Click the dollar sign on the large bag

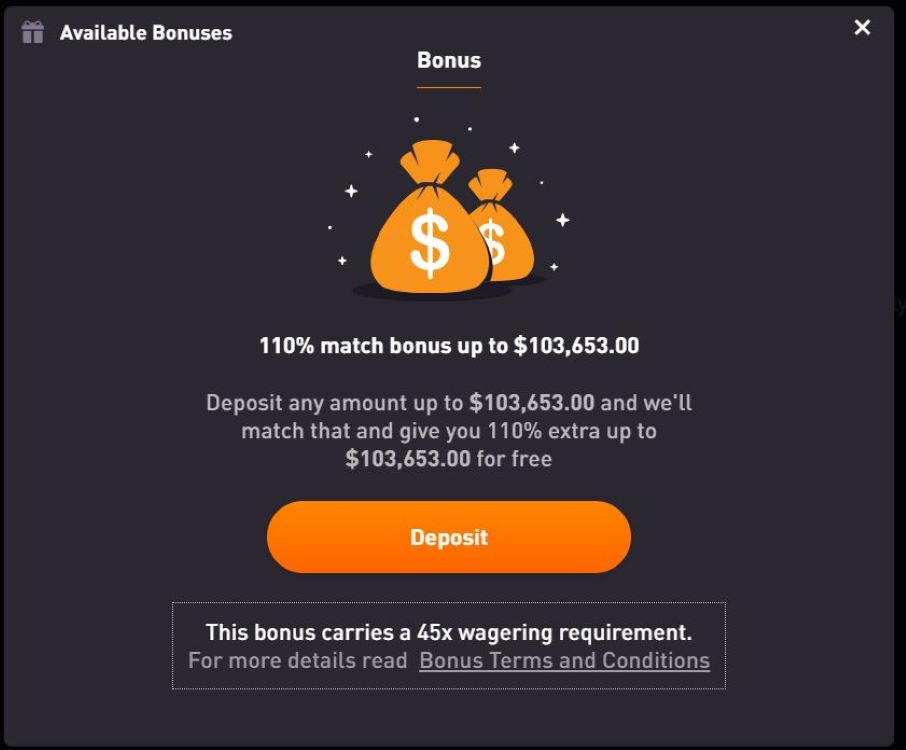click(x=430, y=245)
